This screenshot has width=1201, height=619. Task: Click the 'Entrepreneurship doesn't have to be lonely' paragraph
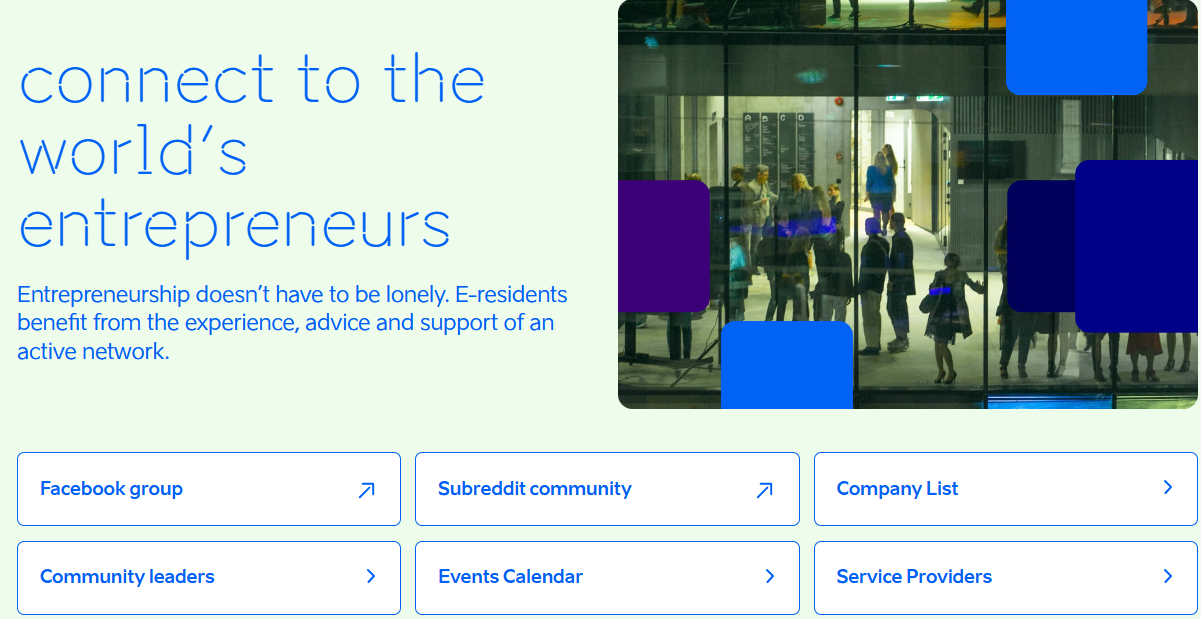(292, 323)
